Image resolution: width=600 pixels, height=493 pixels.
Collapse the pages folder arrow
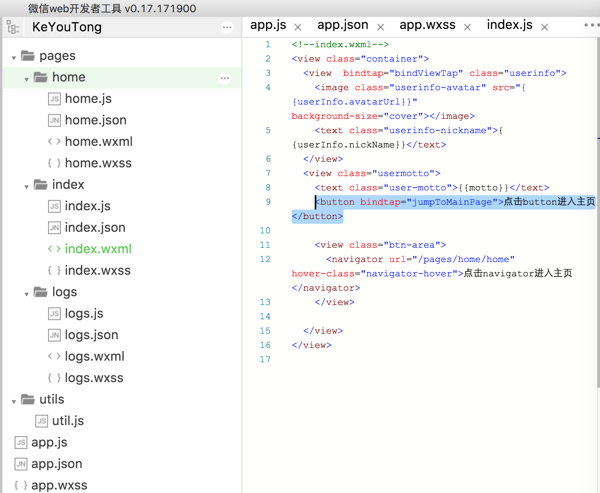click(14, 58)
